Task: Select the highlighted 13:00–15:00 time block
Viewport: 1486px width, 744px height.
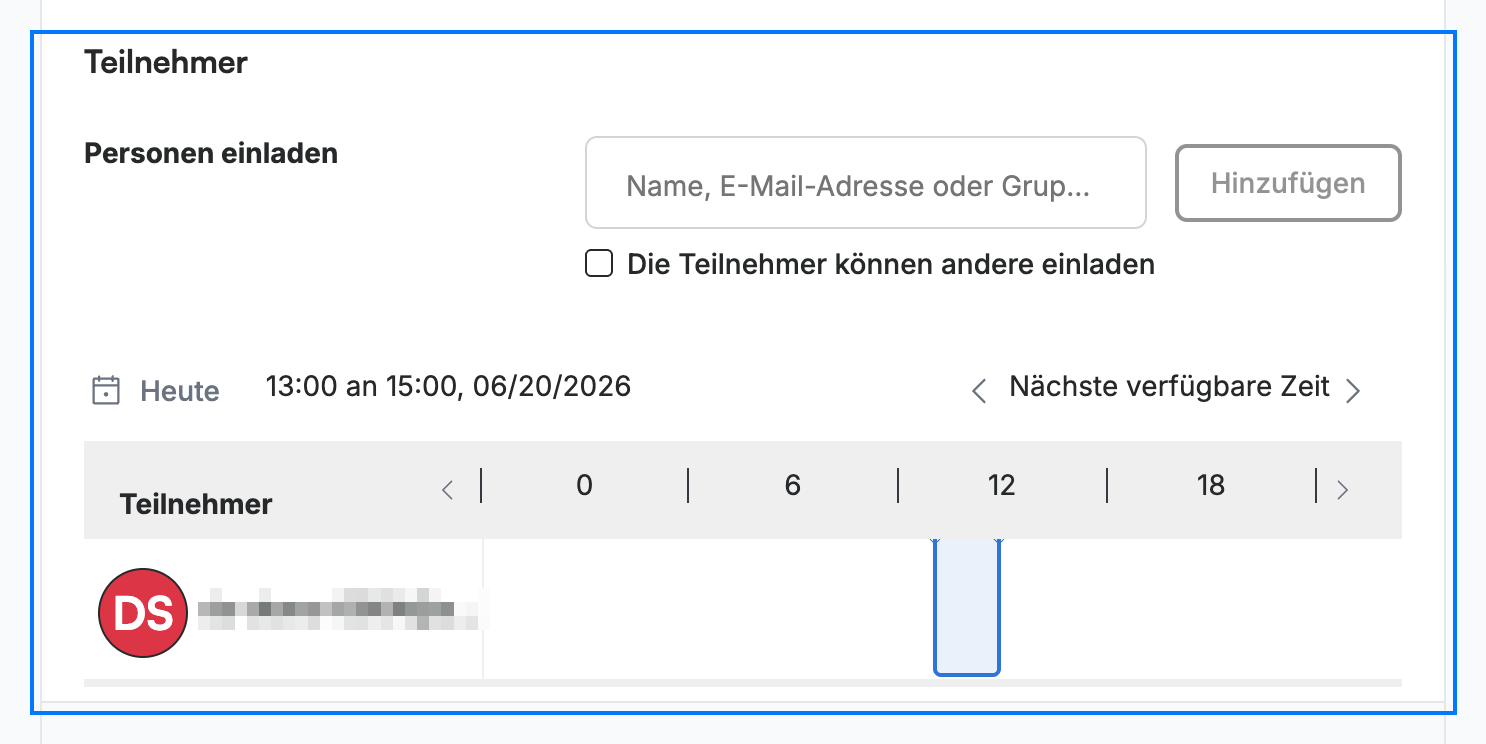Action: [x=967, y=607]
